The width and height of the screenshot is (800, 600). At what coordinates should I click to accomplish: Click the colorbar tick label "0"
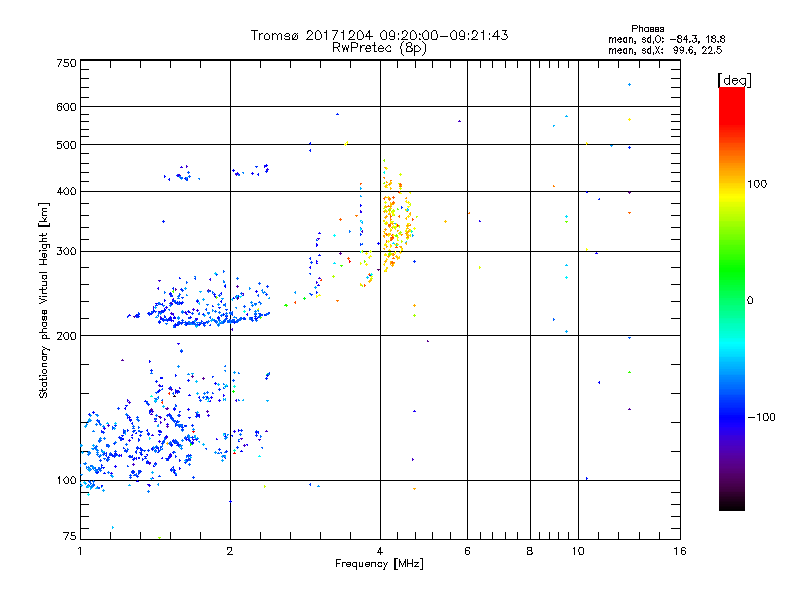coord(750,301)
